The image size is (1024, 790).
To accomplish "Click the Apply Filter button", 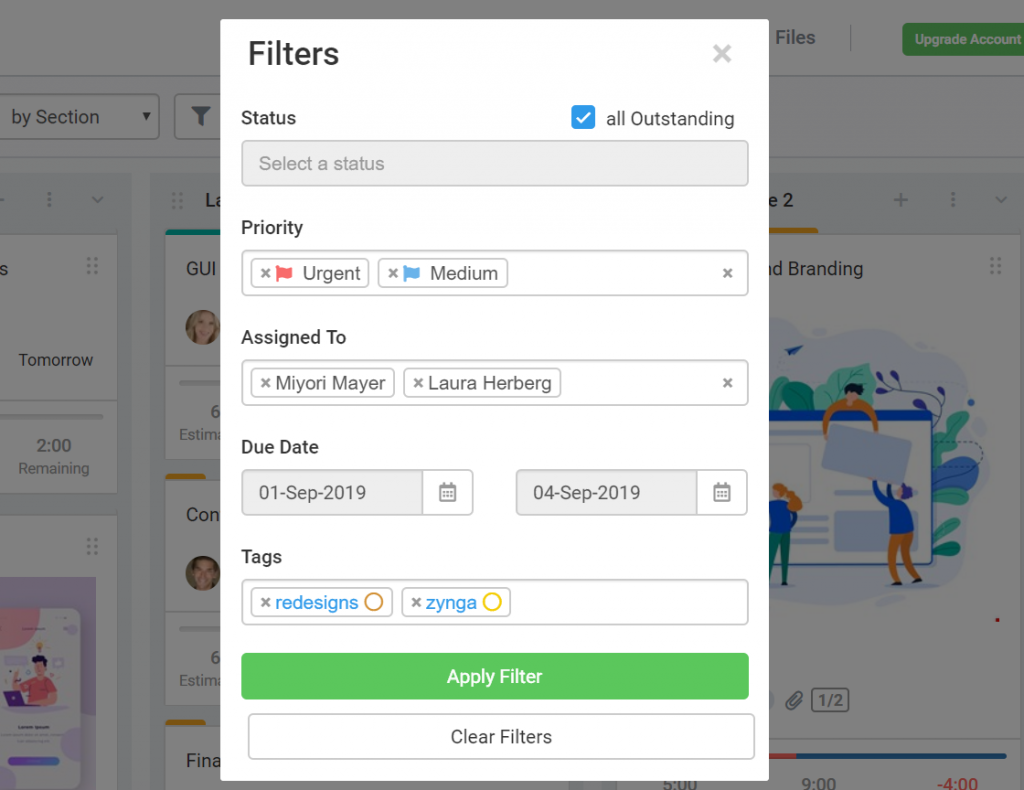I will click(494, 676).
